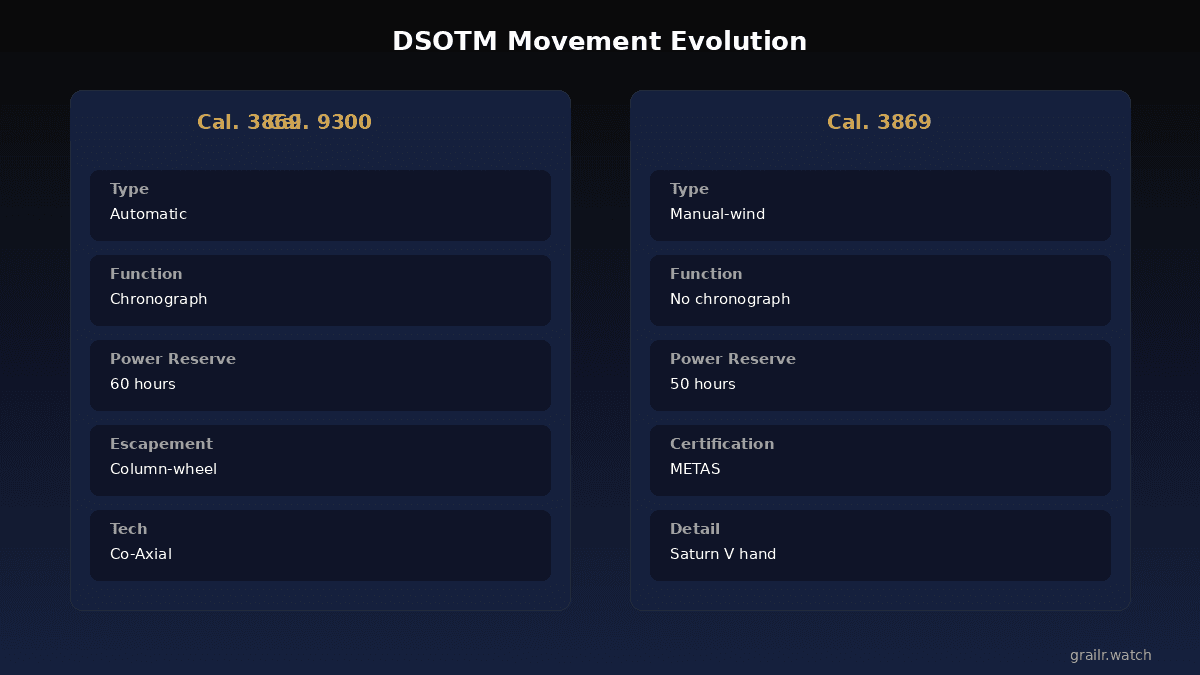Click the "grailr.watch" credit text
Viewport: 1200px width, 675px height.
click(1111, 656)
